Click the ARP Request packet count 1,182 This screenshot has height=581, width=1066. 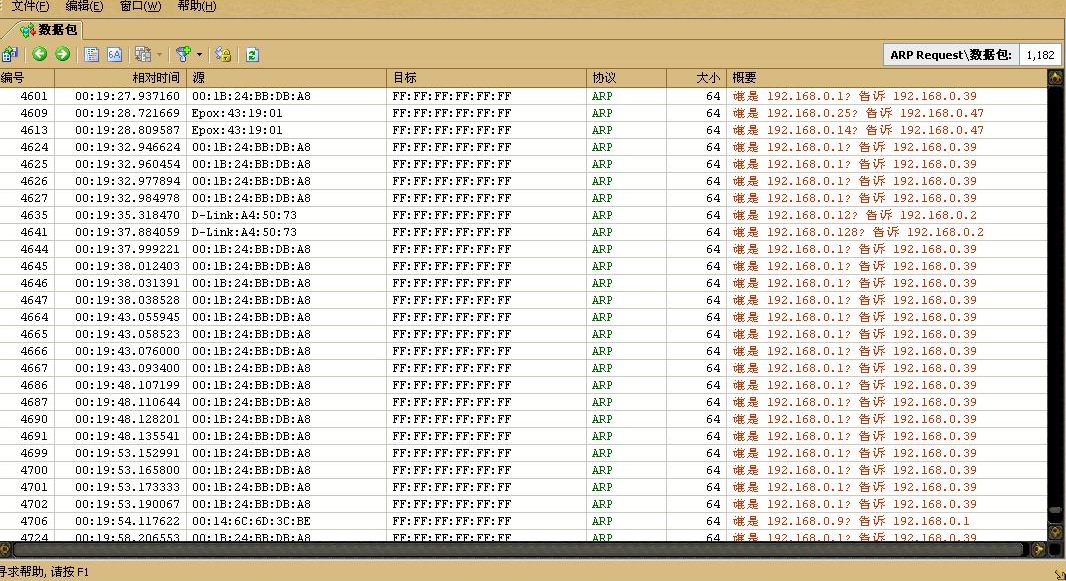coord(1040,55)
